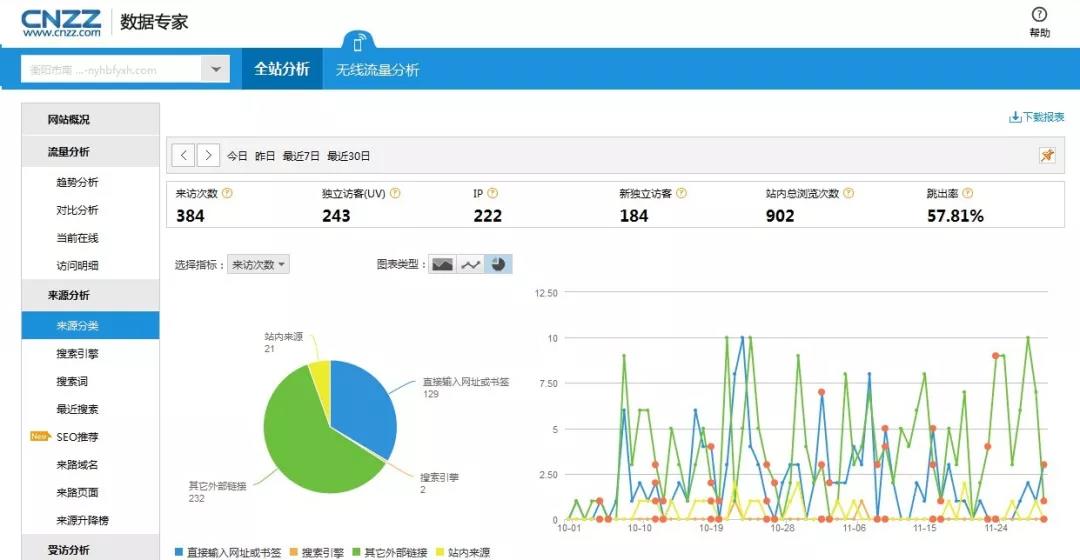Viewport: 1080px width, 560px height.
Task: Click the 下载报表 download link
Action: tap(1037, 117)
